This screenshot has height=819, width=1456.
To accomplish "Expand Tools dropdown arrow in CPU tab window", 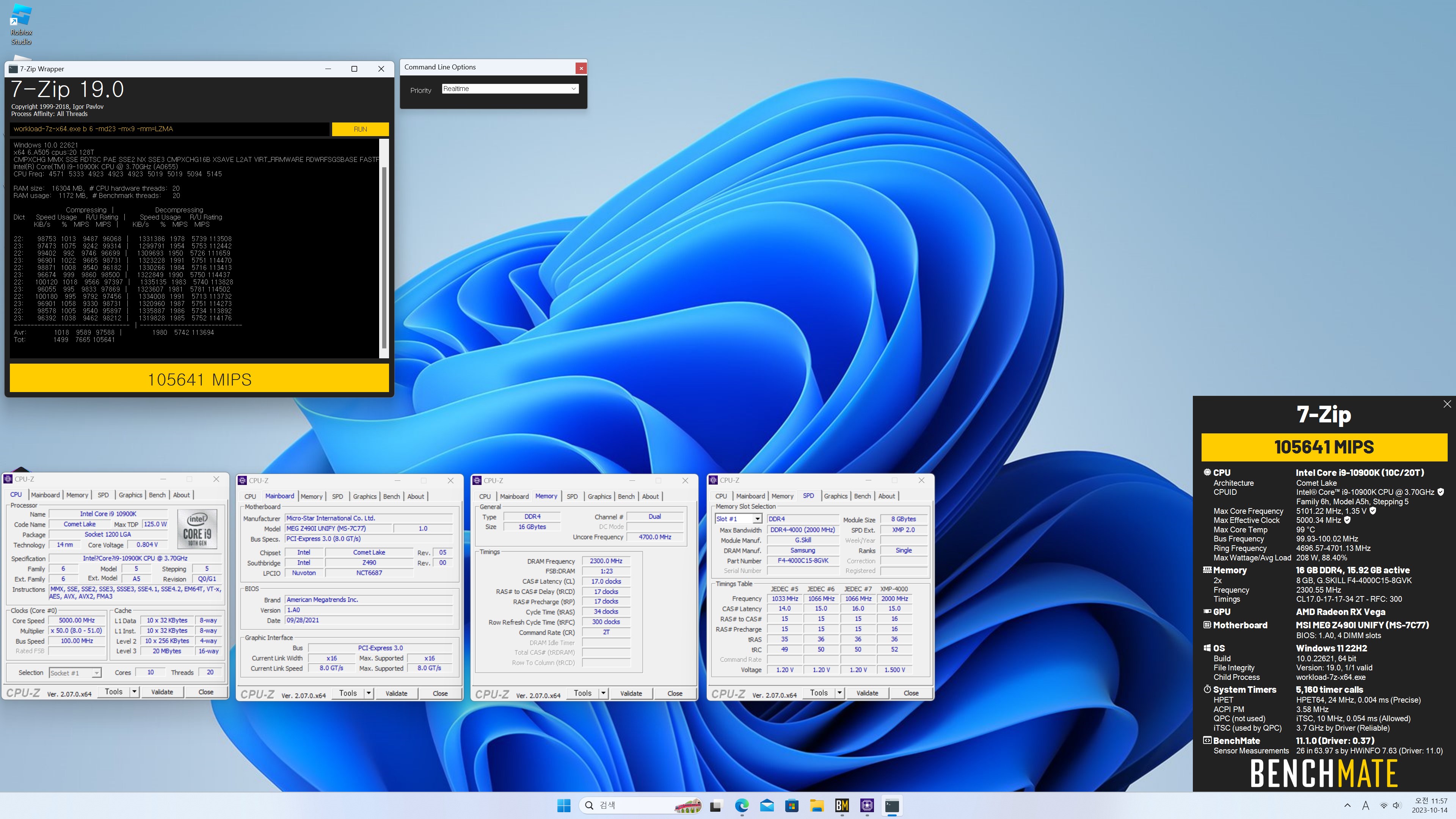I will (134, 692).
